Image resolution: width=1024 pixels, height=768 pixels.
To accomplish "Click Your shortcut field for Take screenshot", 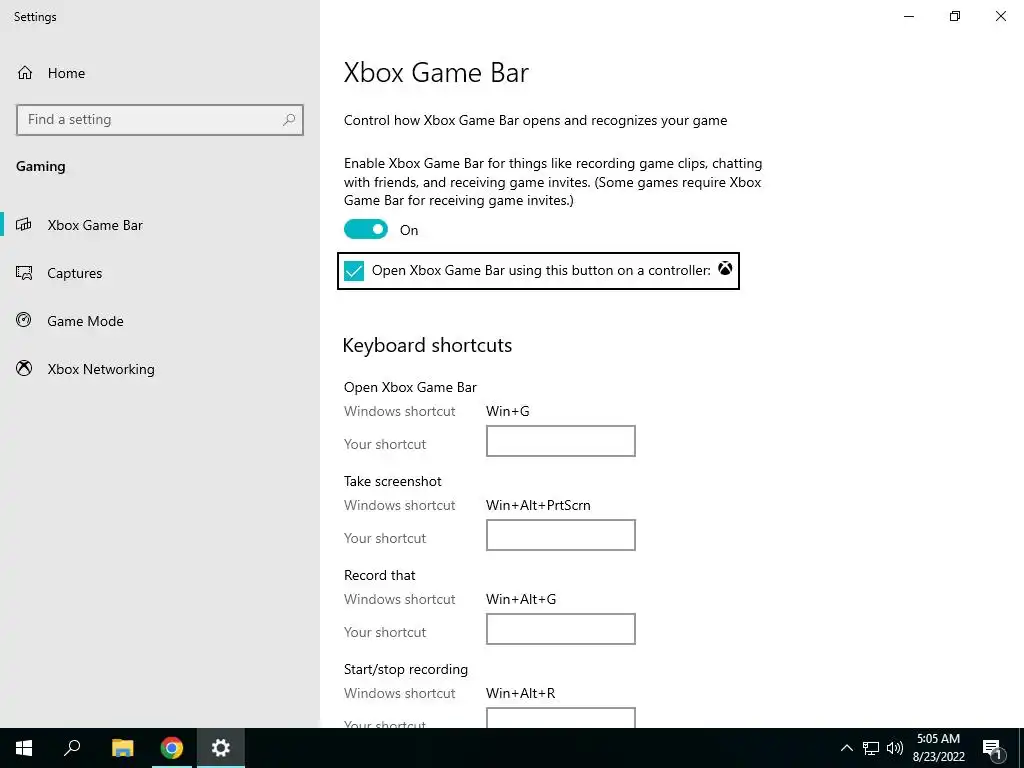I will (x=560, y=535).
